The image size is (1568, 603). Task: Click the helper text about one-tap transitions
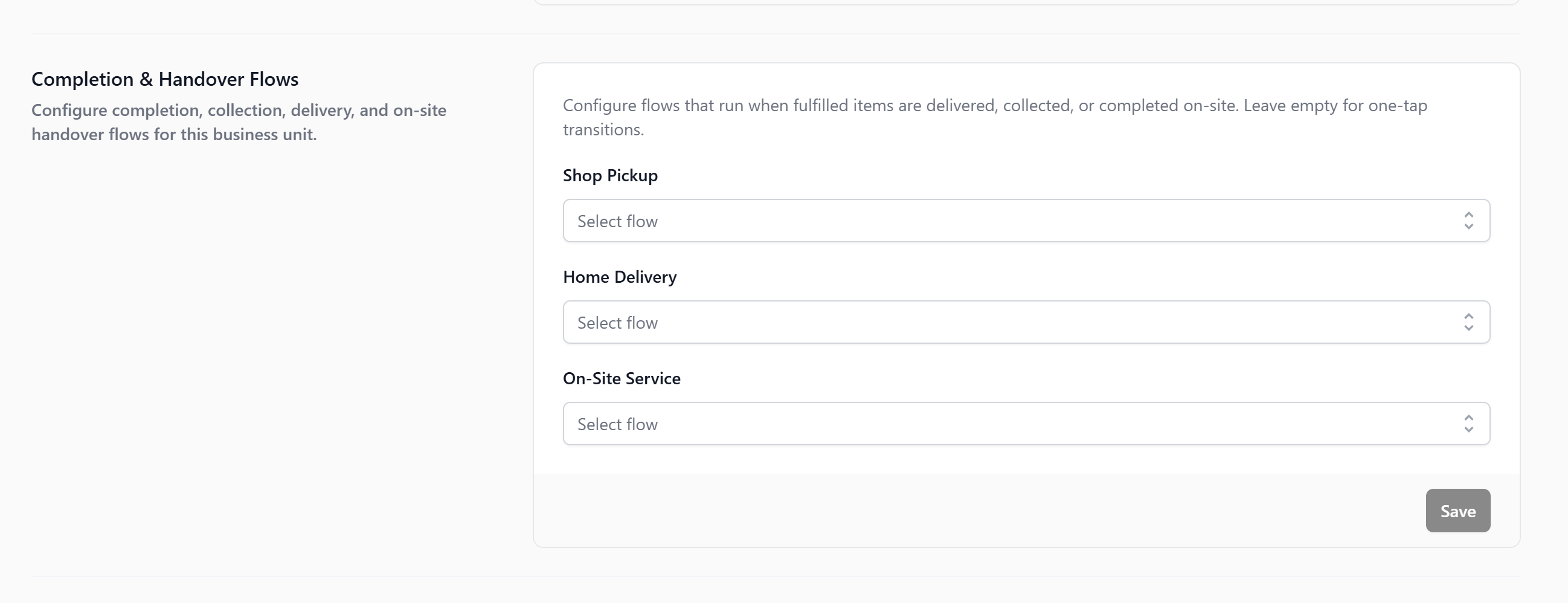pos(994,106)
